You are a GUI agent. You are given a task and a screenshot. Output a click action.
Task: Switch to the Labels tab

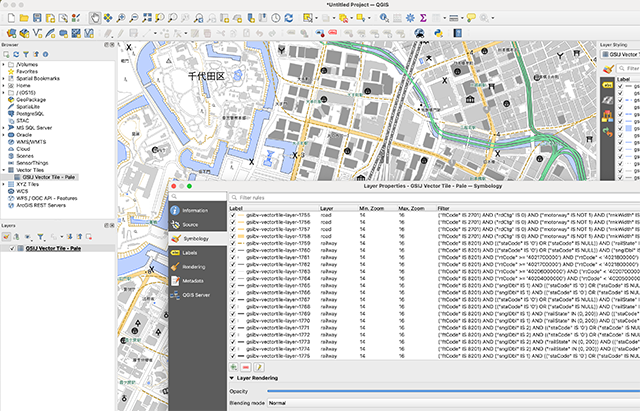click(x=198, y=253)
